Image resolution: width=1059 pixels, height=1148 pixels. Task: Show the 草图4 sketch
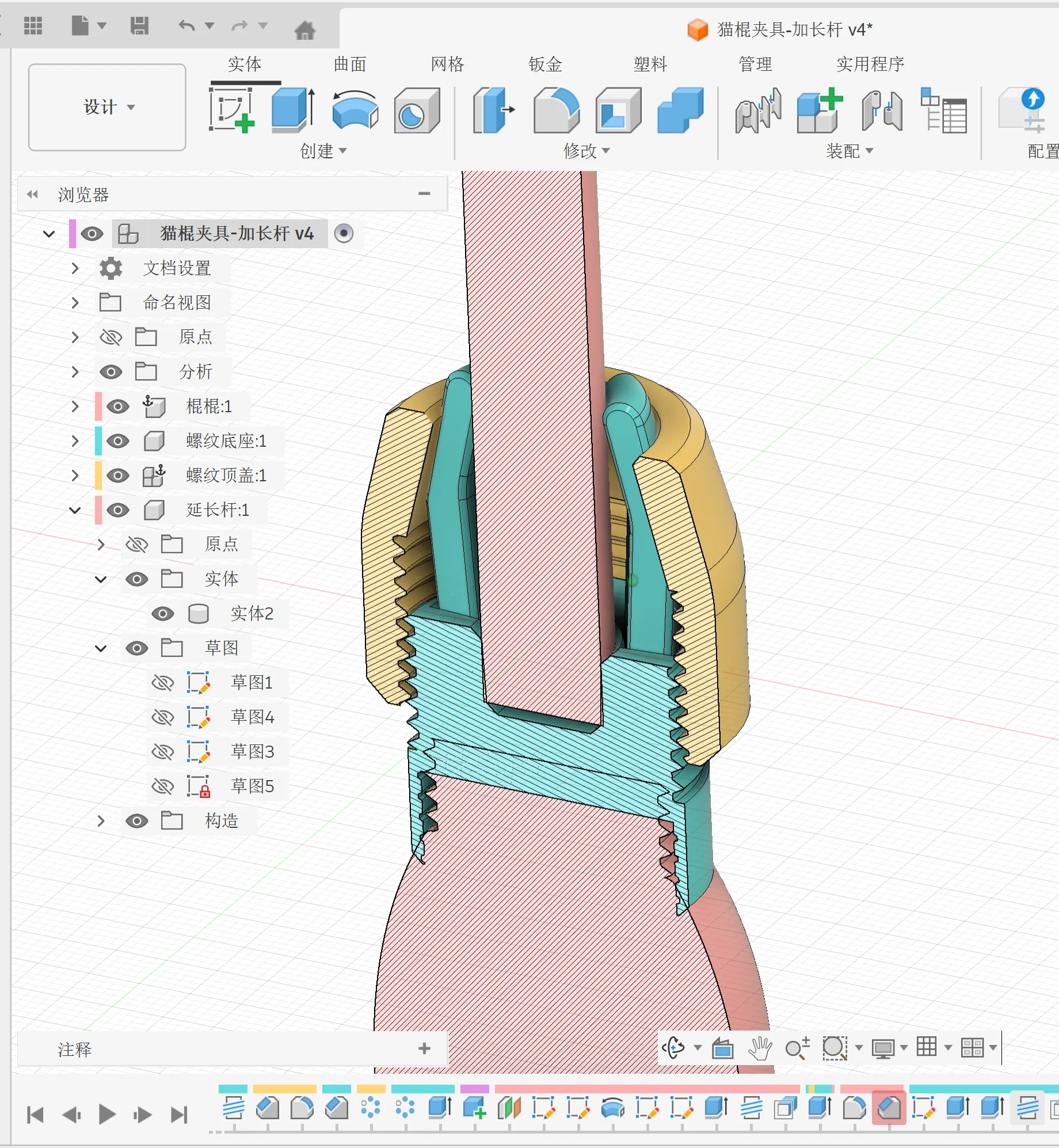click(x=163, y=717)
